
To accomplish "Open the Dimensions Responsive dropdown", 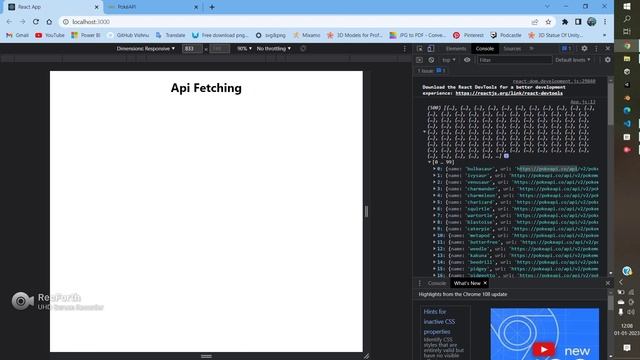I will coord(145,49).
